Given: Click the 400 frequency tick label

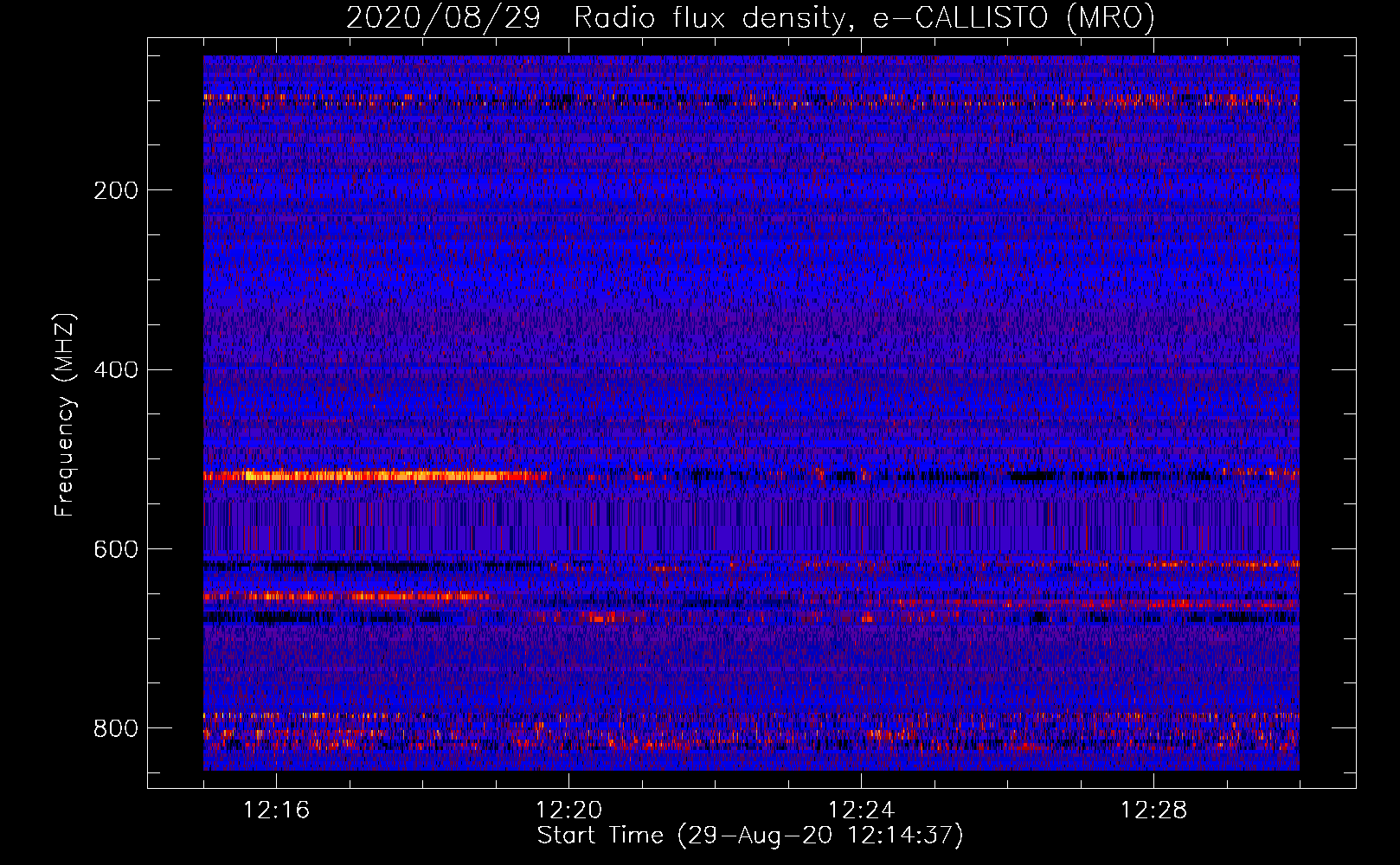Looking at the screenshot, I should tap(116, 370).
